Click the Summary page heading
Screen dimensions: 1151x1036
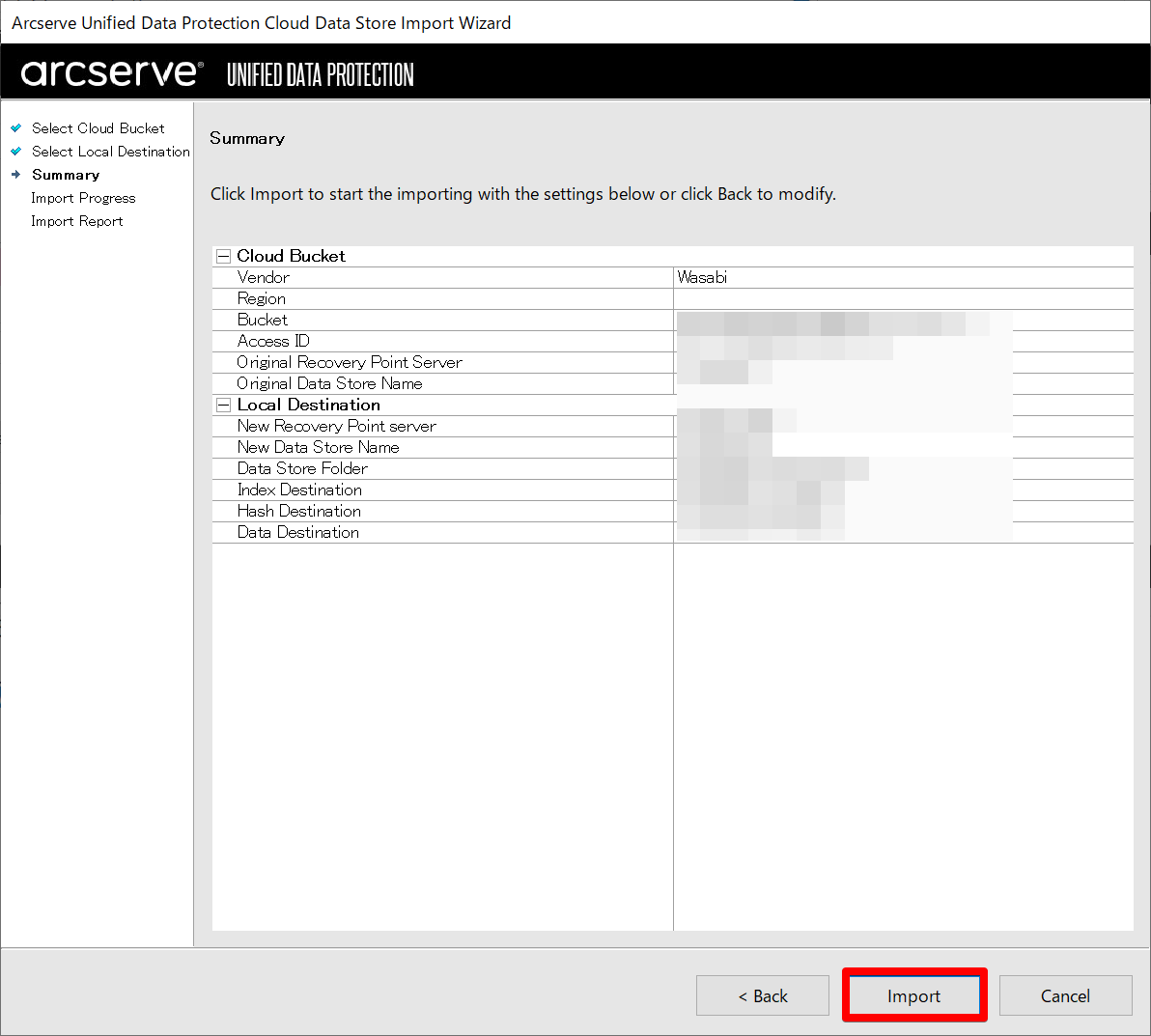pos(247,139)
